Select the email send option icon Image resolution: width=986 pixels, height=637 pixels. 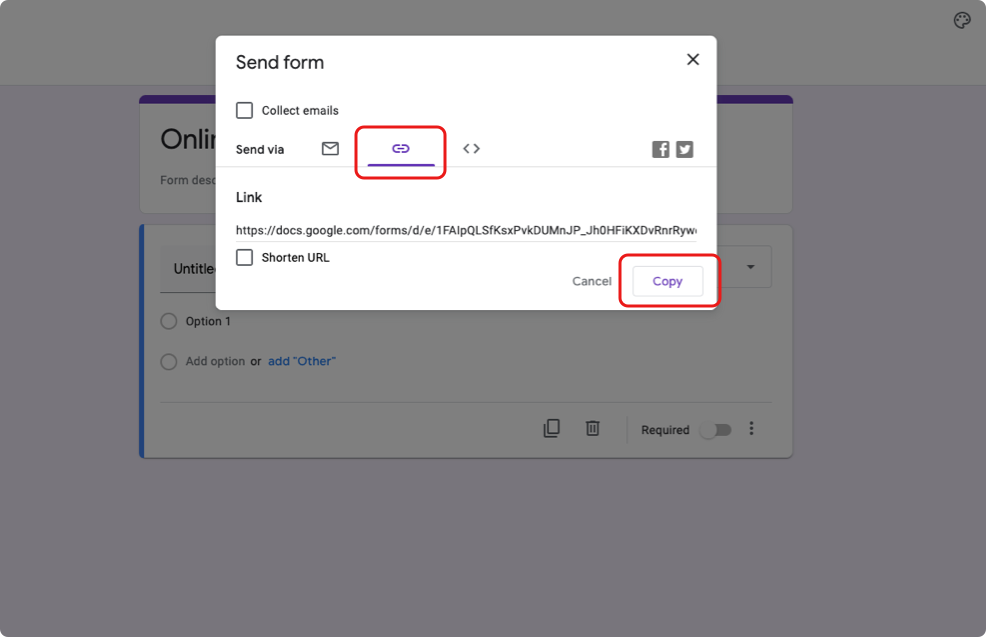[330, 148]
